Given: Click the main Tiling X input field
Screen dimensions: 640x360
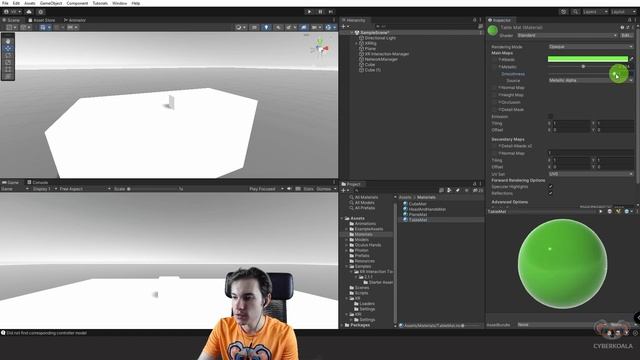Looking at the screenshot, I should point(571,123).
